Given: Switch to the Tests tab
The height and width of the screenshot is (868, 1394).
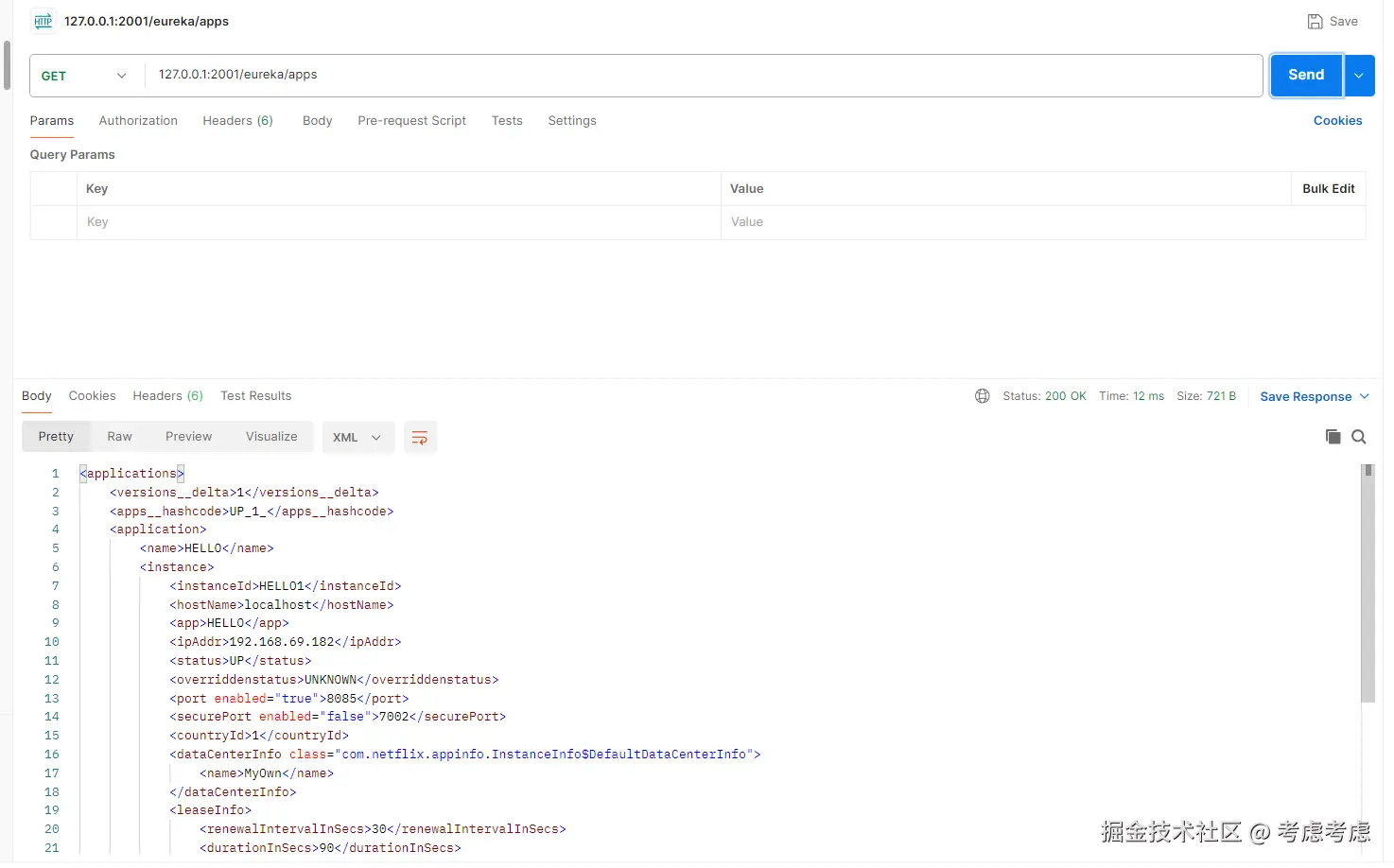Looking at the screenshot, I should pos(507,121).
